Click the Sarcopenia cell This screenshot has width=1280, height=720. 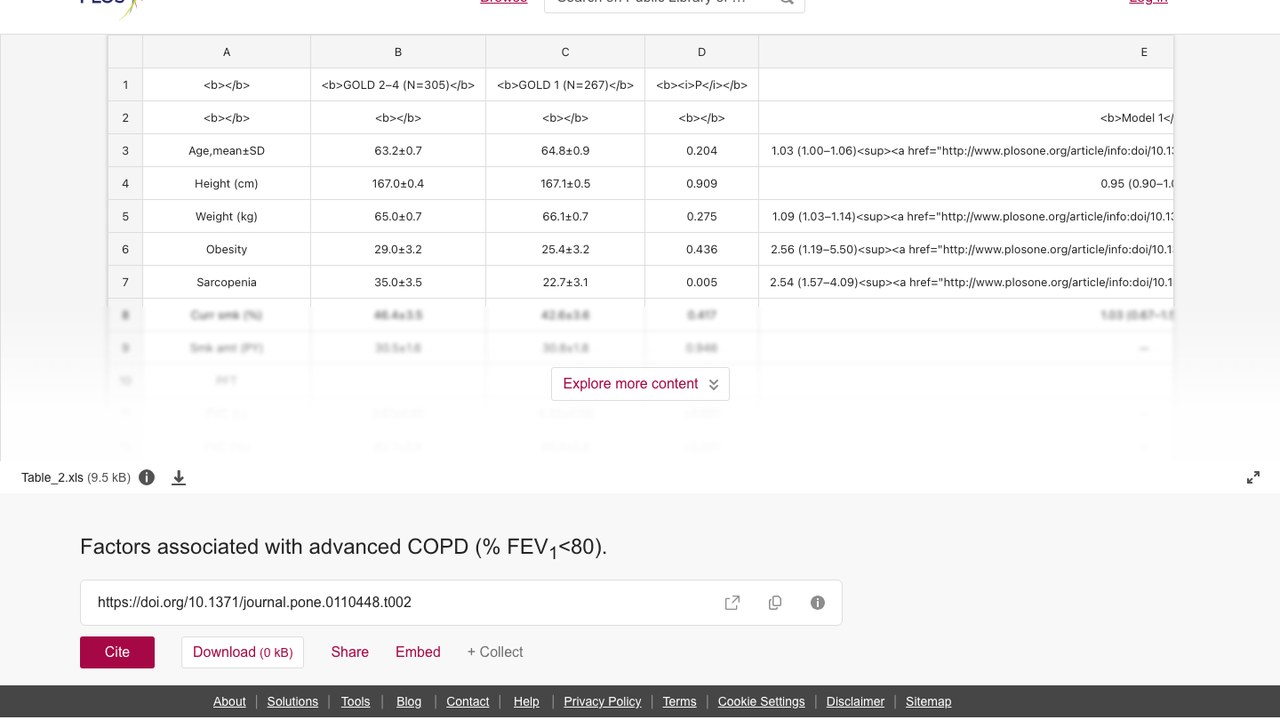(227, 282)
